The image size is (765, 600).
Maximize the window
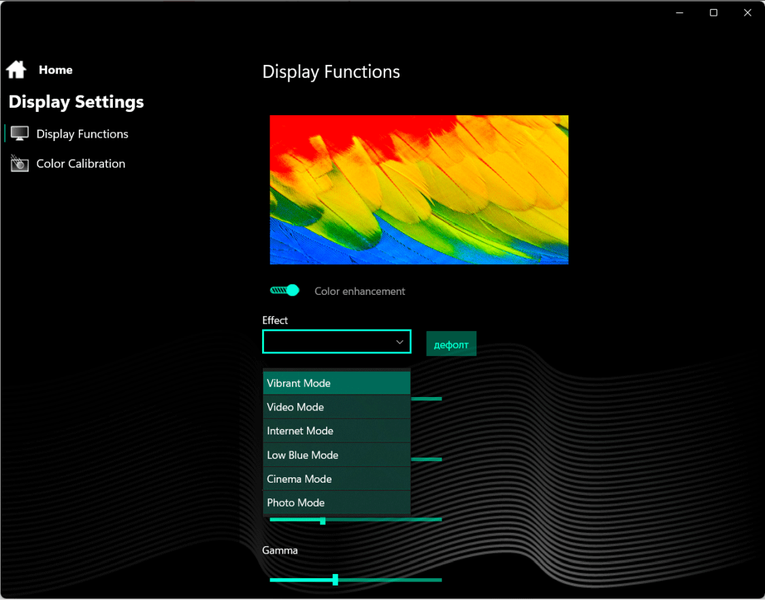[x=713, y=13]
